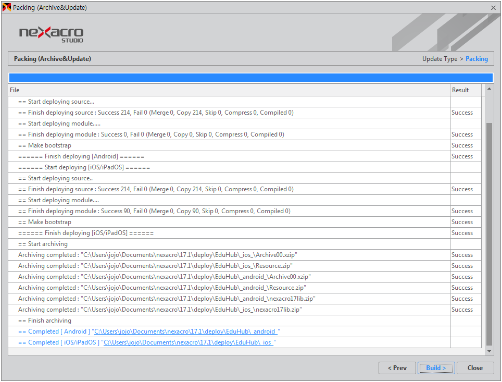The height and width of the screenshot is (382, 502).
Task: Click the scrollbar up arrow
Action: pyautogui.click(x=489, y=89)
